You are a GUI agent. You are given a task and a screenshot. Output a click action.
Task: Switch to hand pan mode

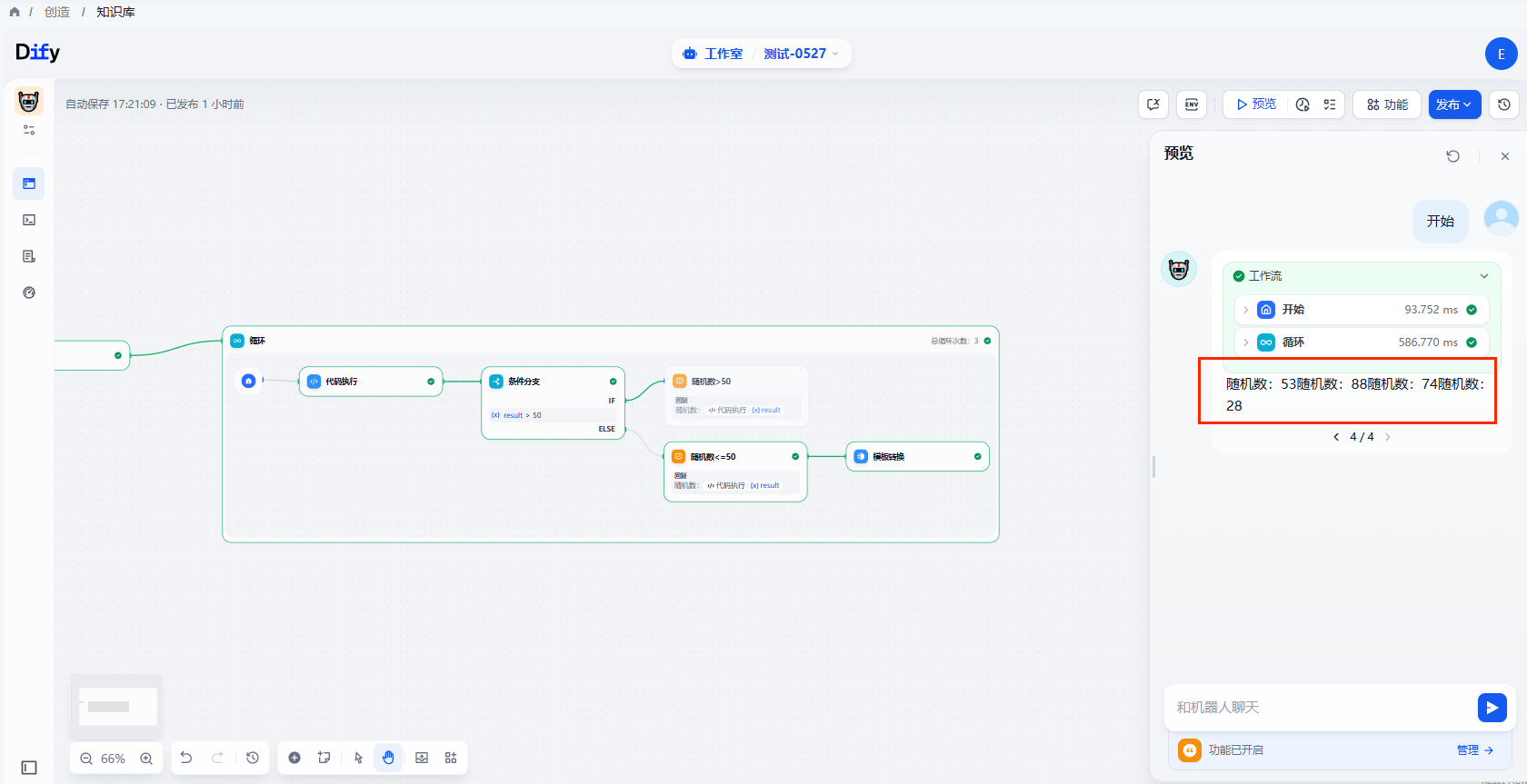click(388, 758)
